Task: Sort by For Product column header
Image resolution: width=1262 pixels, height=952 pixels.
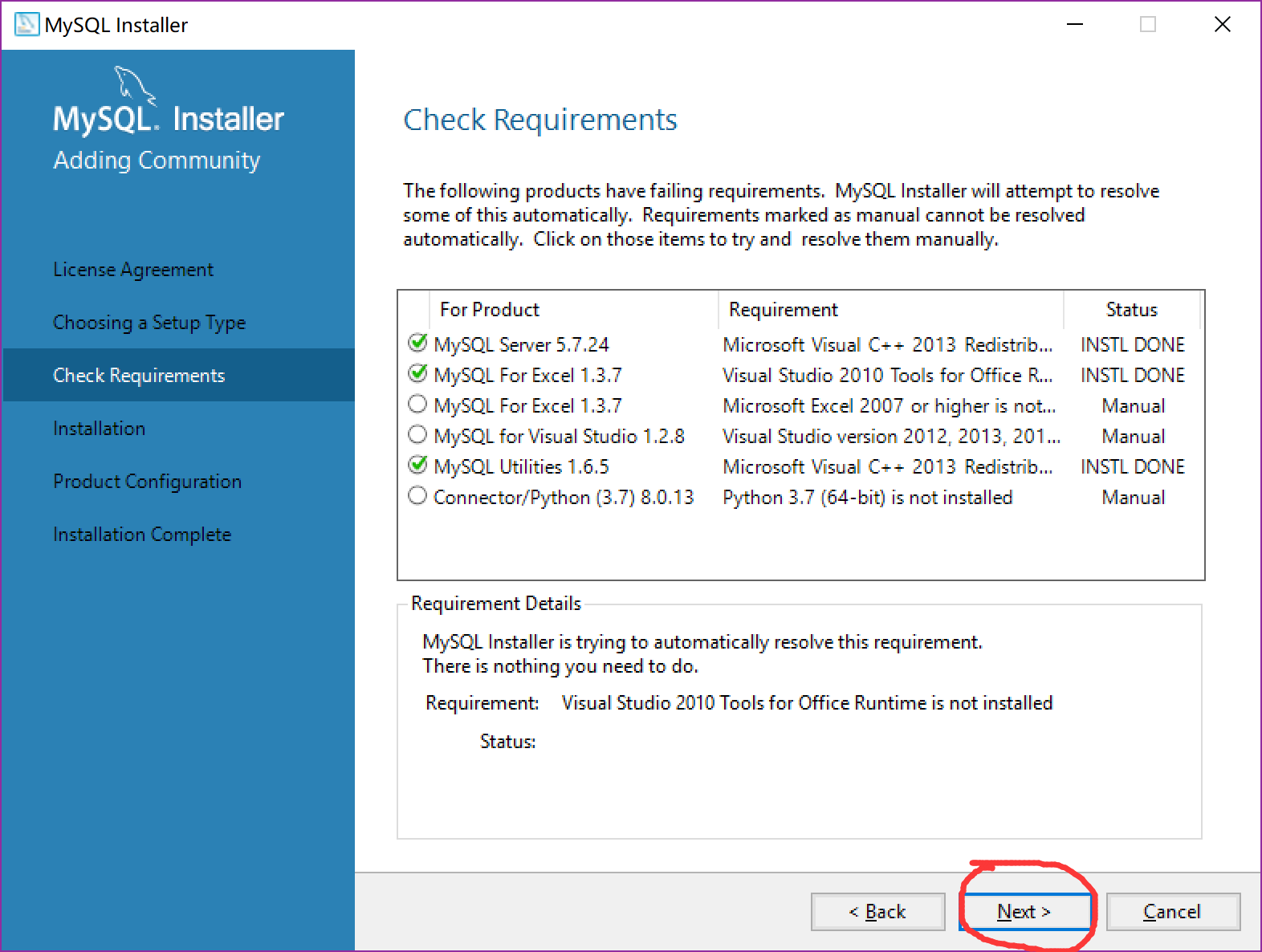Action: coord(573,310)
